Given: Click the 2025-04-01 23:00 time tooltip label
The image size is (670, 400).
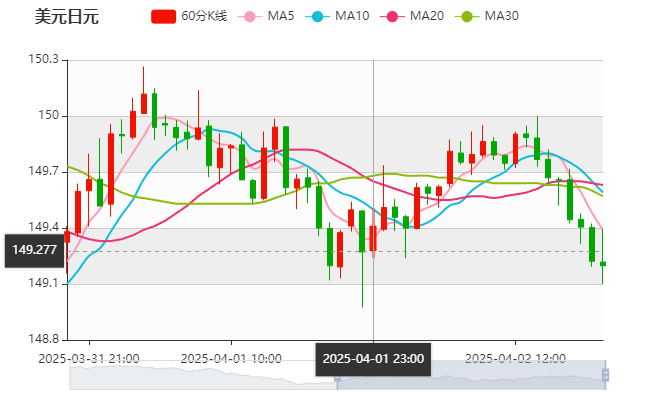Looking at the screenshot, I should [374, 359].
